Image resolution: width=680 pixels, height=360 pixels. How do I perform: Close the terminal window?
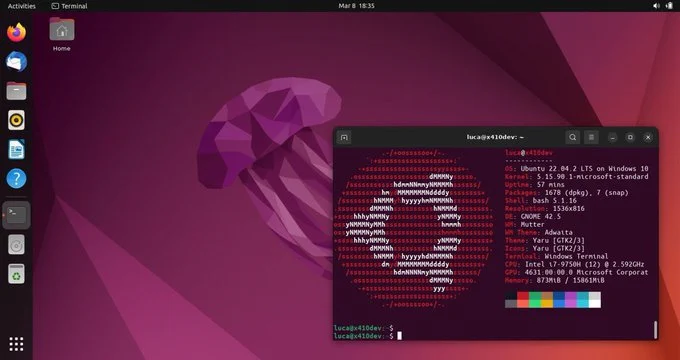(x=648, y=137)
